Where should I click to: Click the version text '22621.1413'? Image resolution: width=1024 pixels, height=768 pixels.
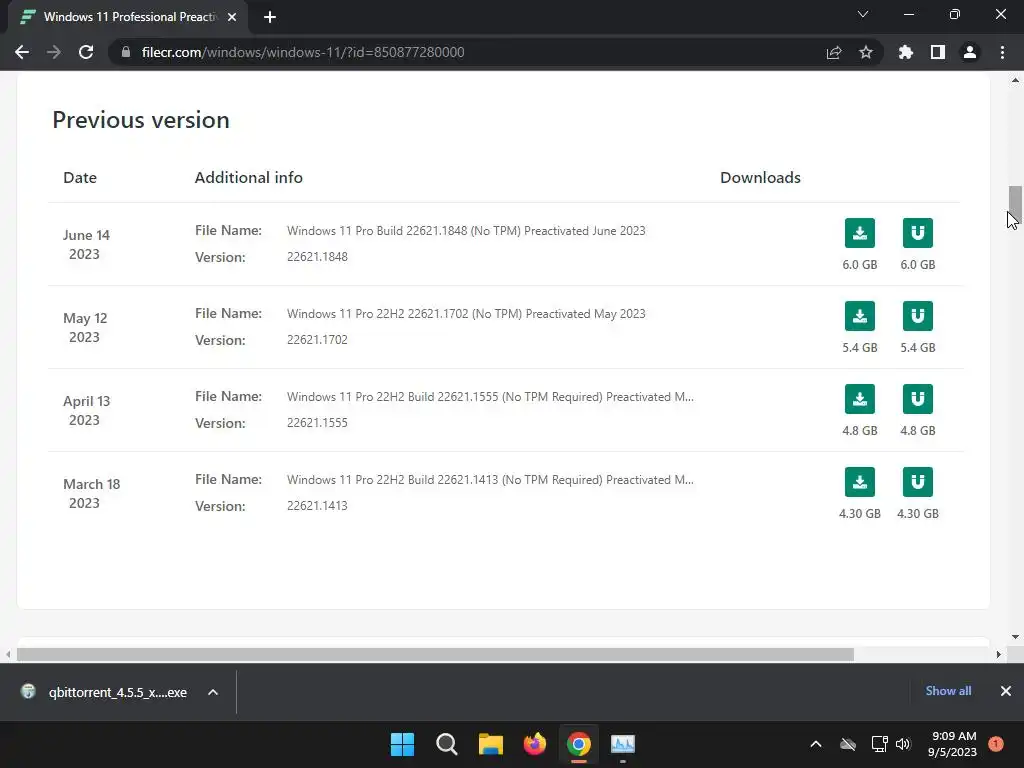(x=317, y=505)
